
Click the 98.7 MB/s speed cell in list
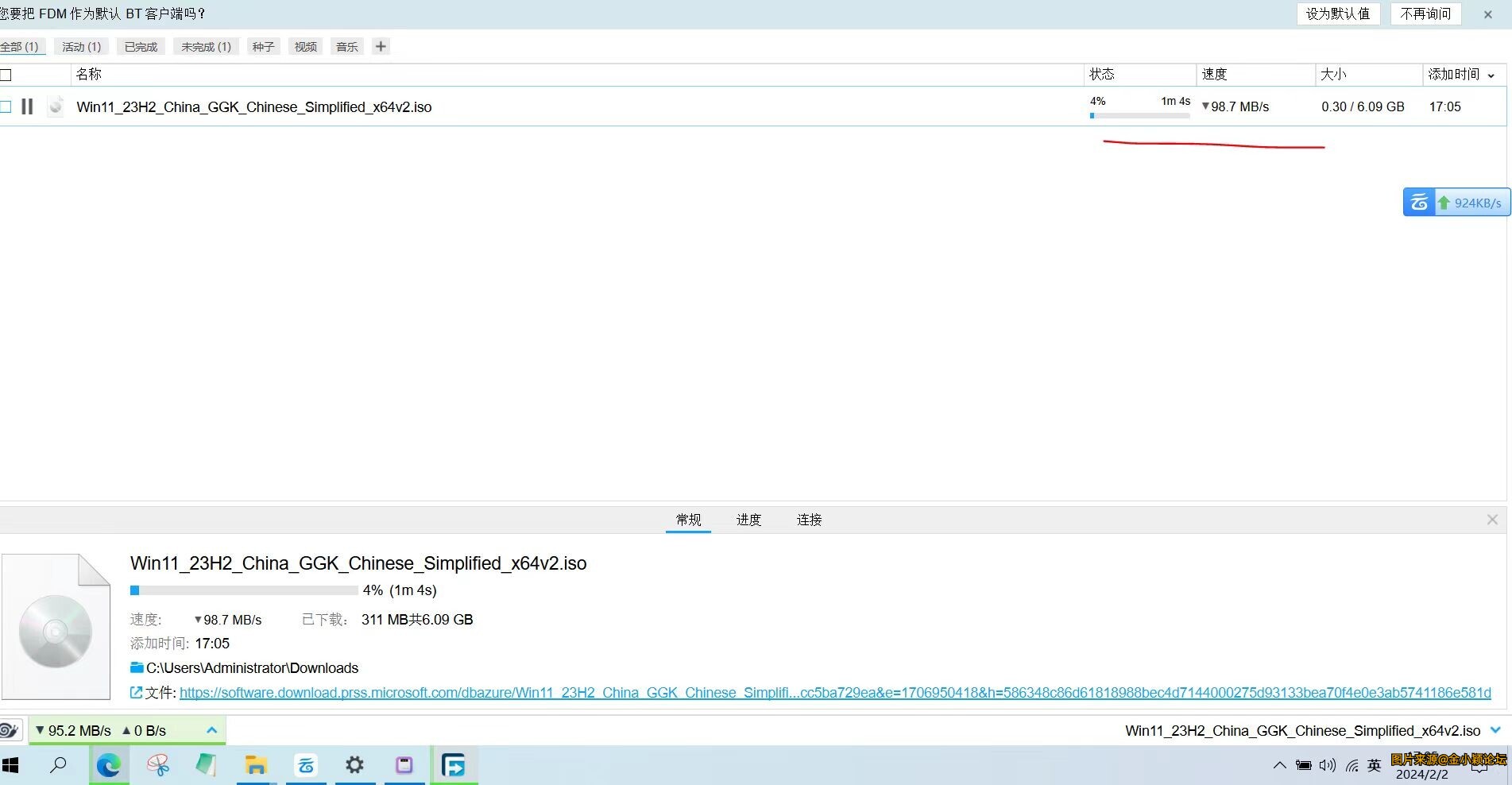coord(1236,106)
